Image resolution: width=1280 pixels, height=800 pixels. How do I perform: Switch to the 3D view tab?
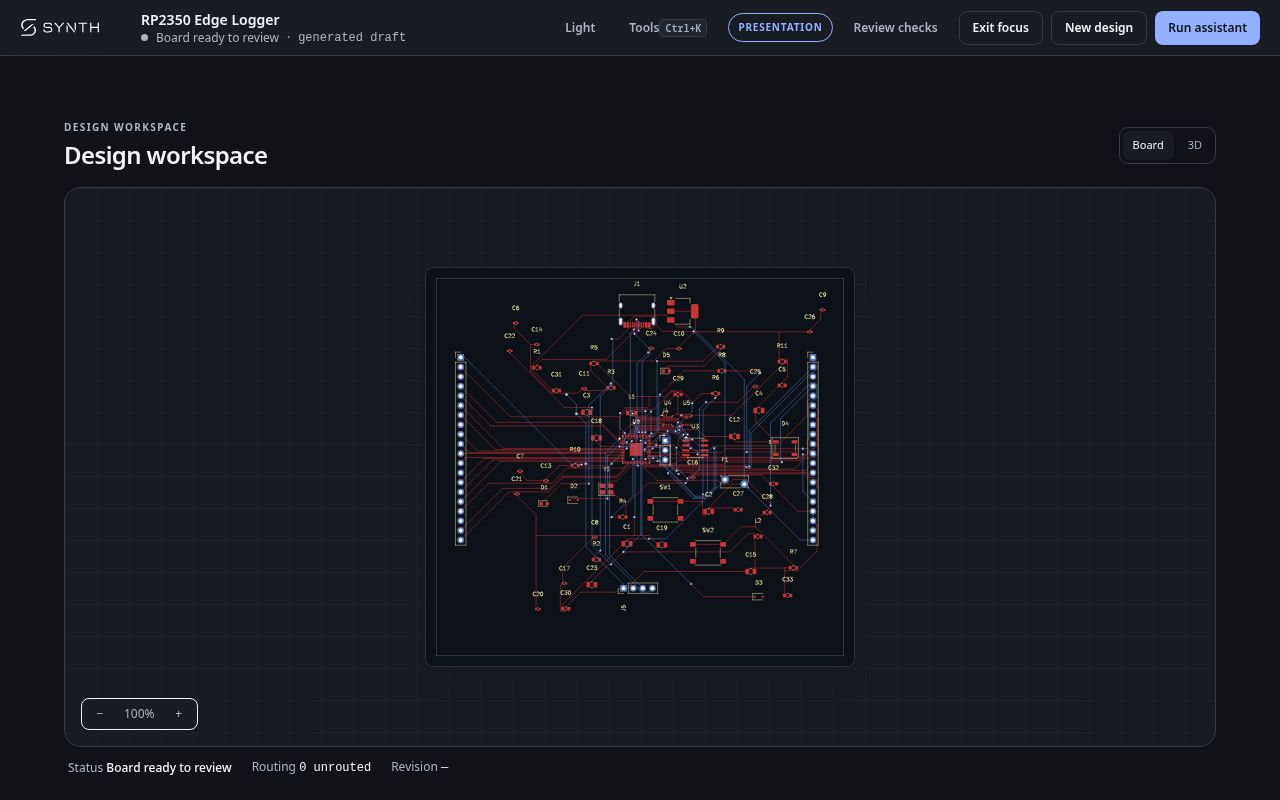tap(1194, 145)
